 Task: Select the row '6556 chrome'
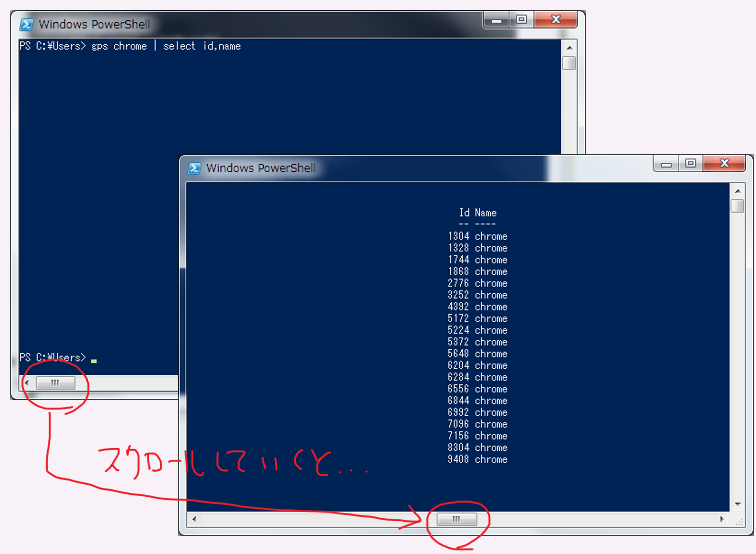click(478, 389)
